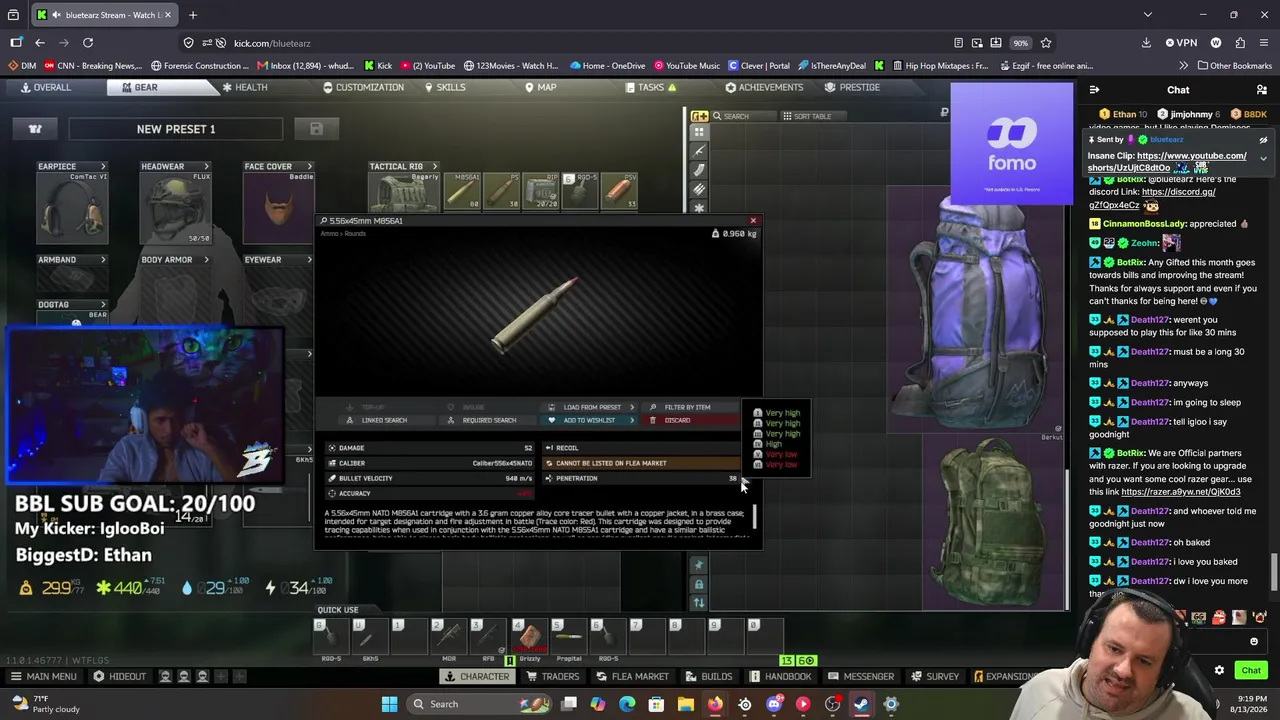Click the stash Search field
The width and height of the screenshot is (1280, 720).
point(742,116)
